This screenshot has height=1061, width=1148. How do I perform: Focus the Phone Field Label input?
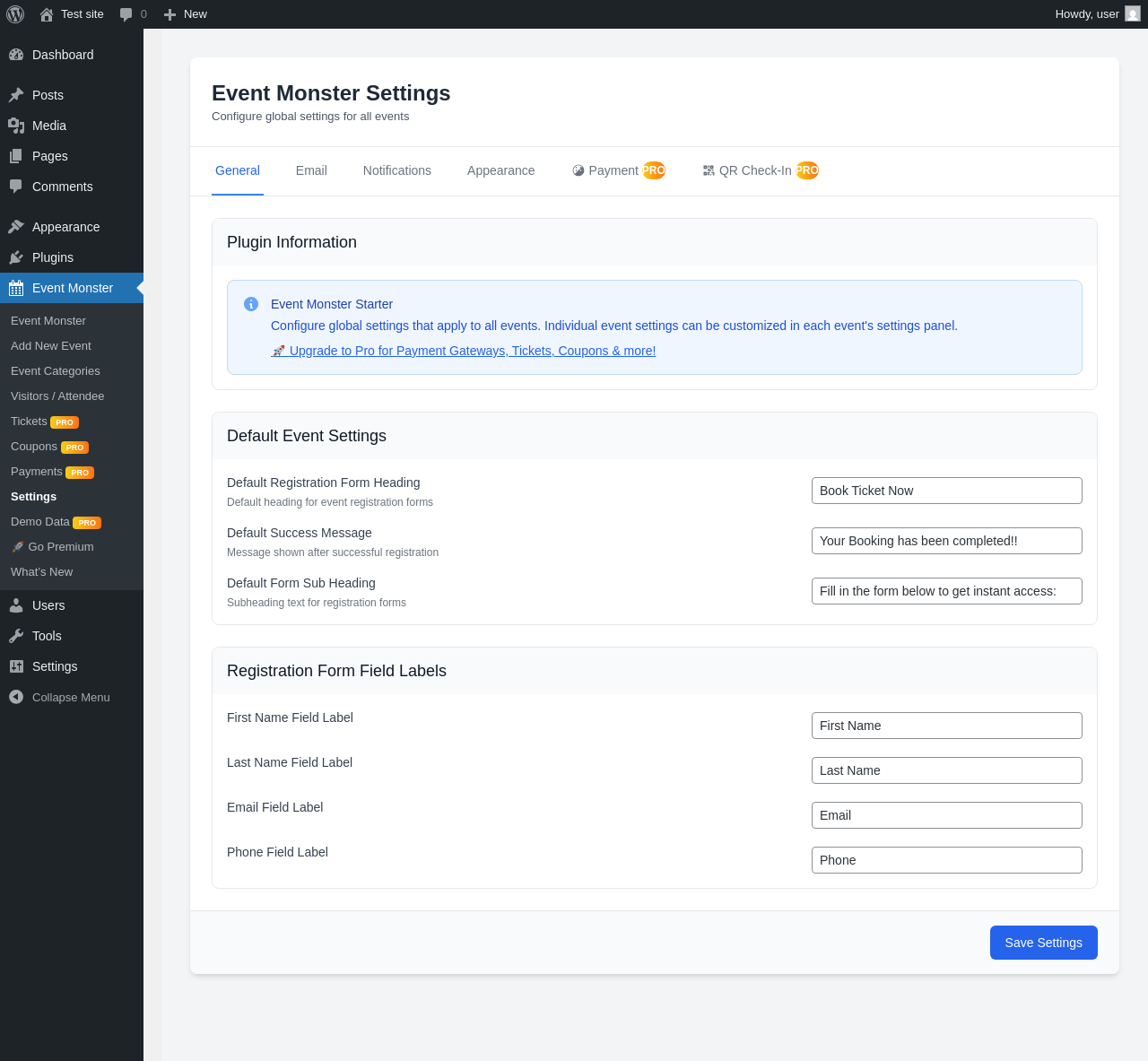coord(946,860)
